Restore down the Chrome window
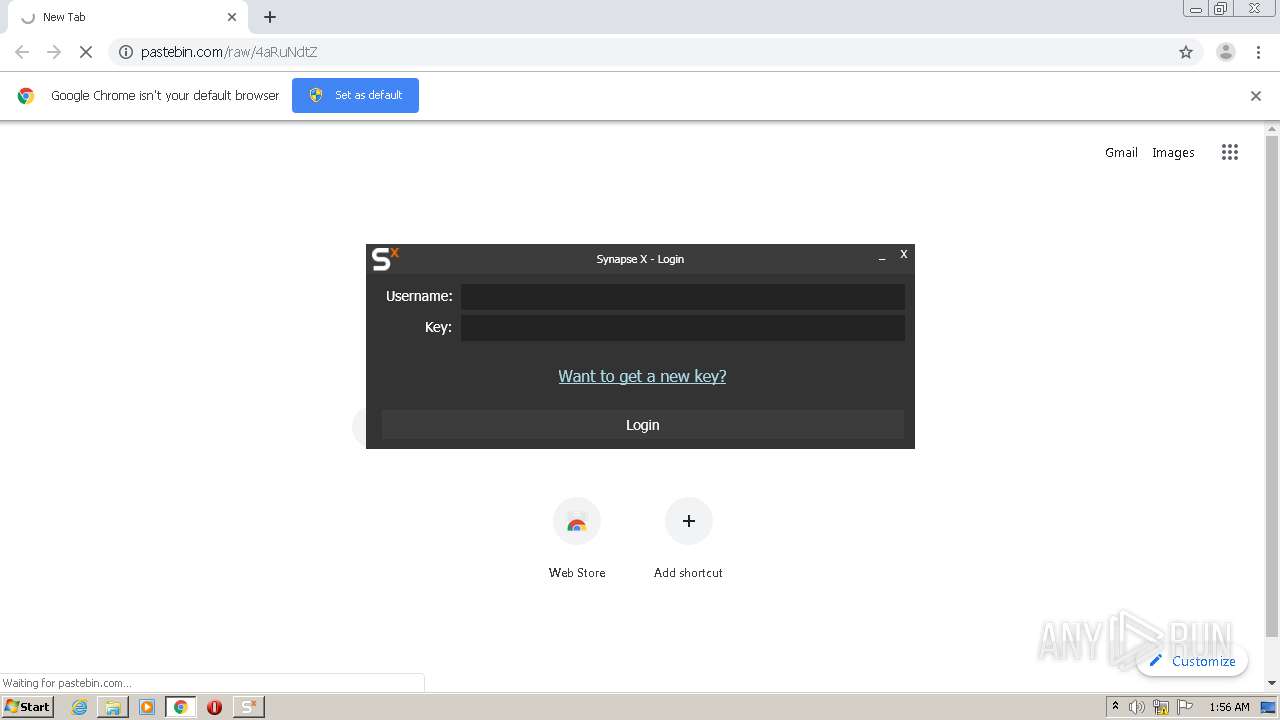 pyautogui.click(x=1221, y=8)
